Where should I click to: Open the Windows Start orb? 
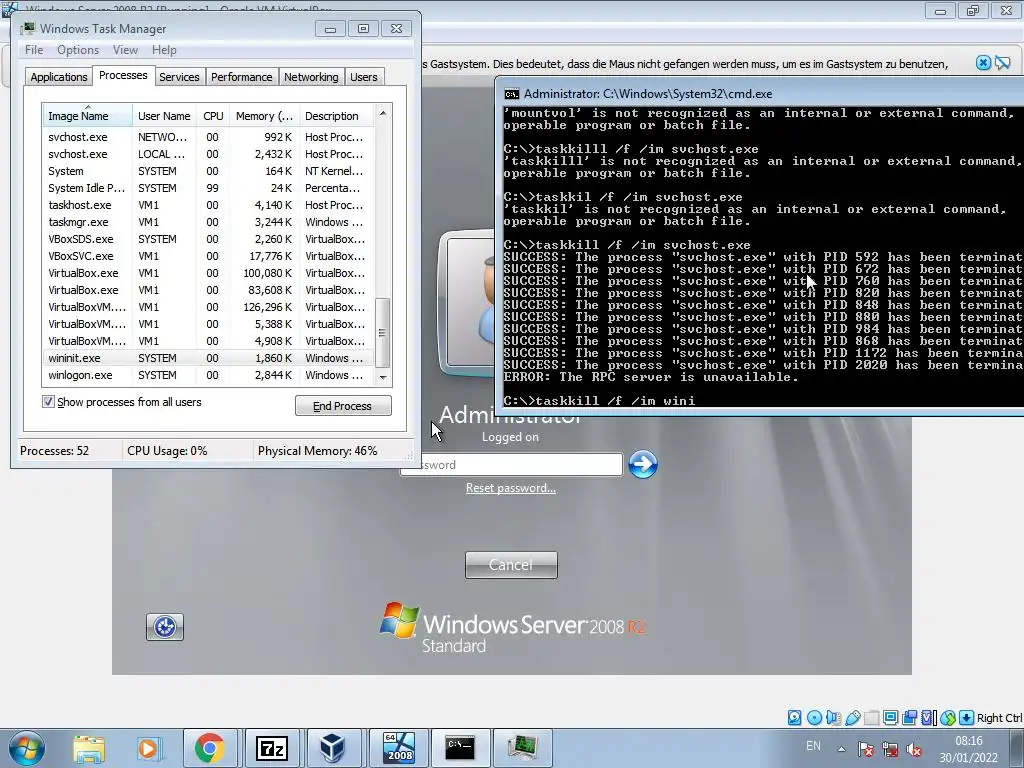pos(27,748)
